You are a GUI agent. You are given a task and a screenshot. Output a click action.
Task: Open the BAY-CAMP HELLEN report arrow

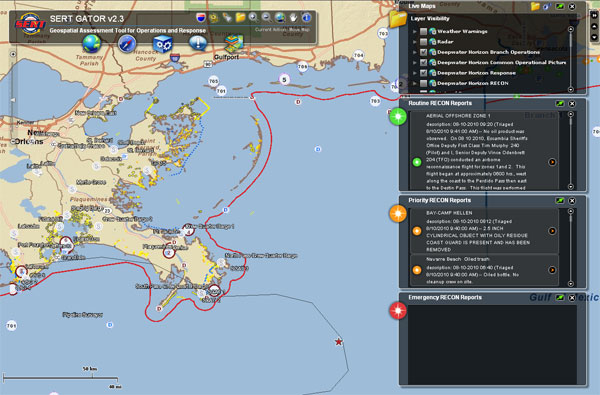[552, 231]
